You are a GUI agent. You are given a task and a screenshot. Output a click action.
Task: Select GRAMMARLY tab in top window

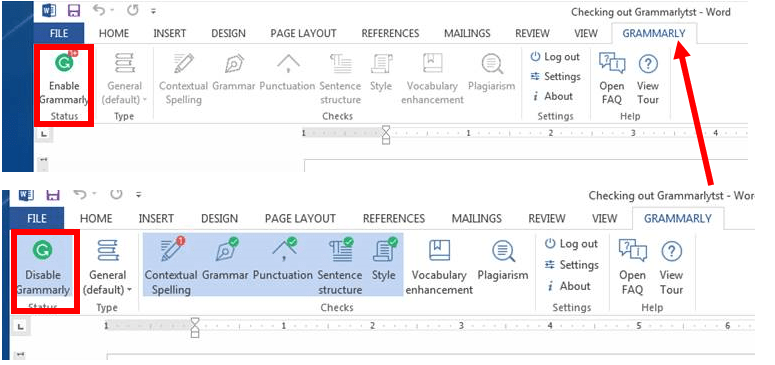click(654, 33)
